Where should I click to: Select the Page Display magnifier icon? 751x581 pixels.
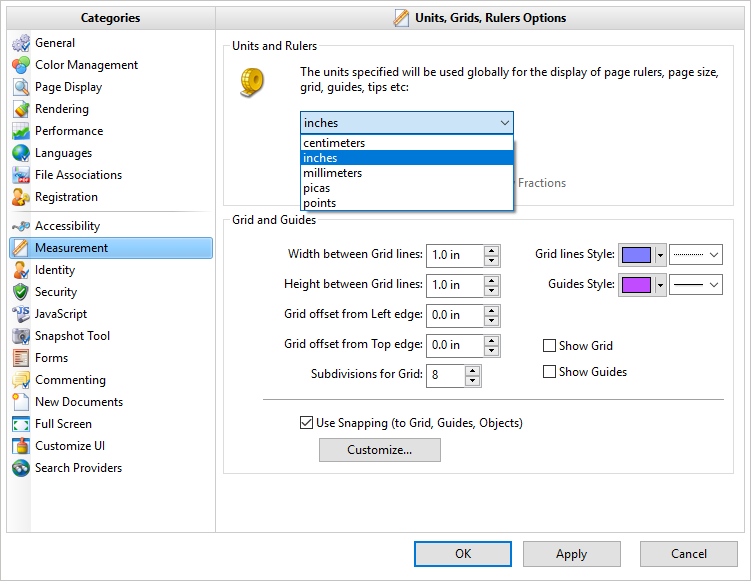21,87
